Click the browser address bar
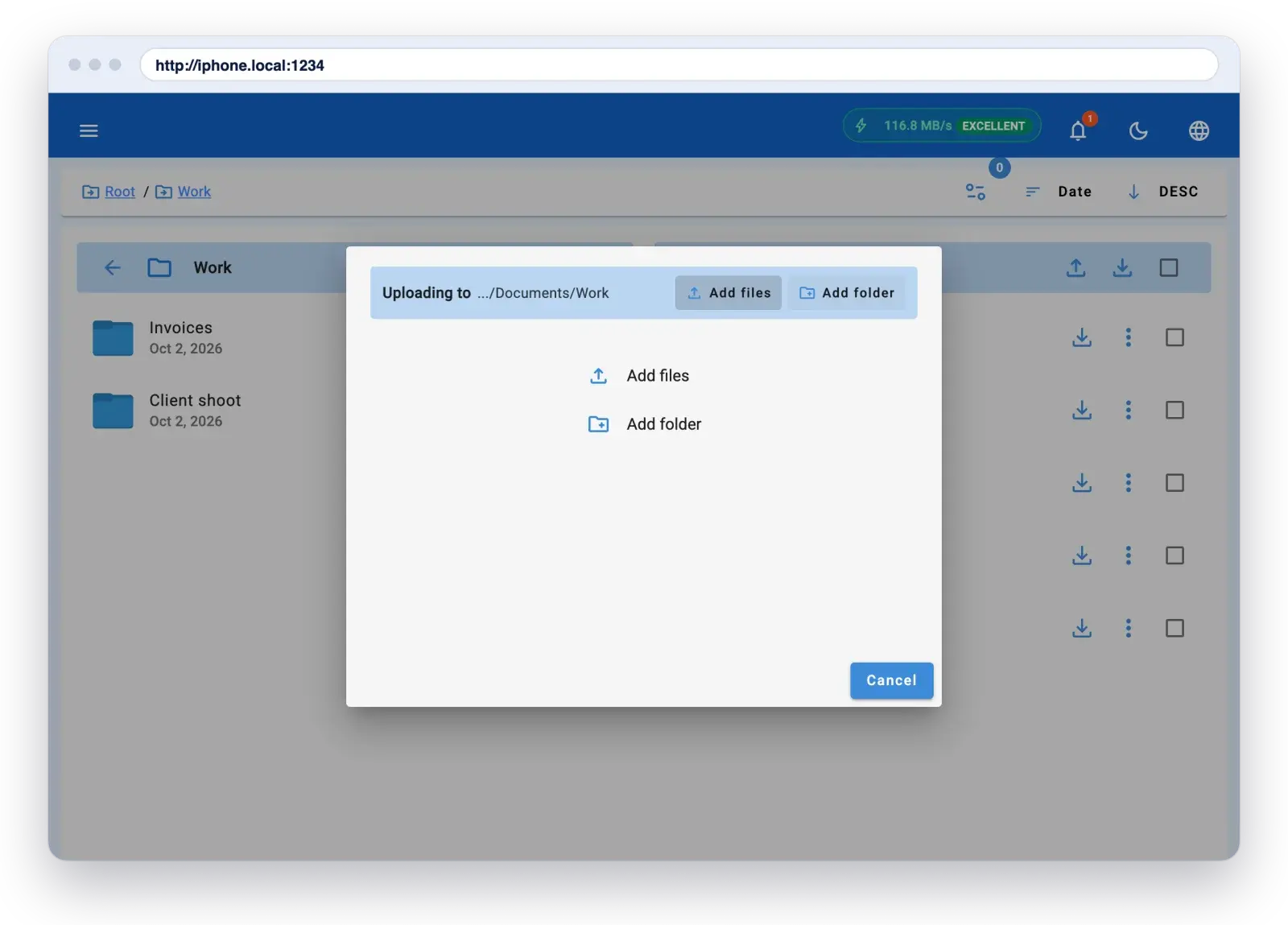 (679, 65)
